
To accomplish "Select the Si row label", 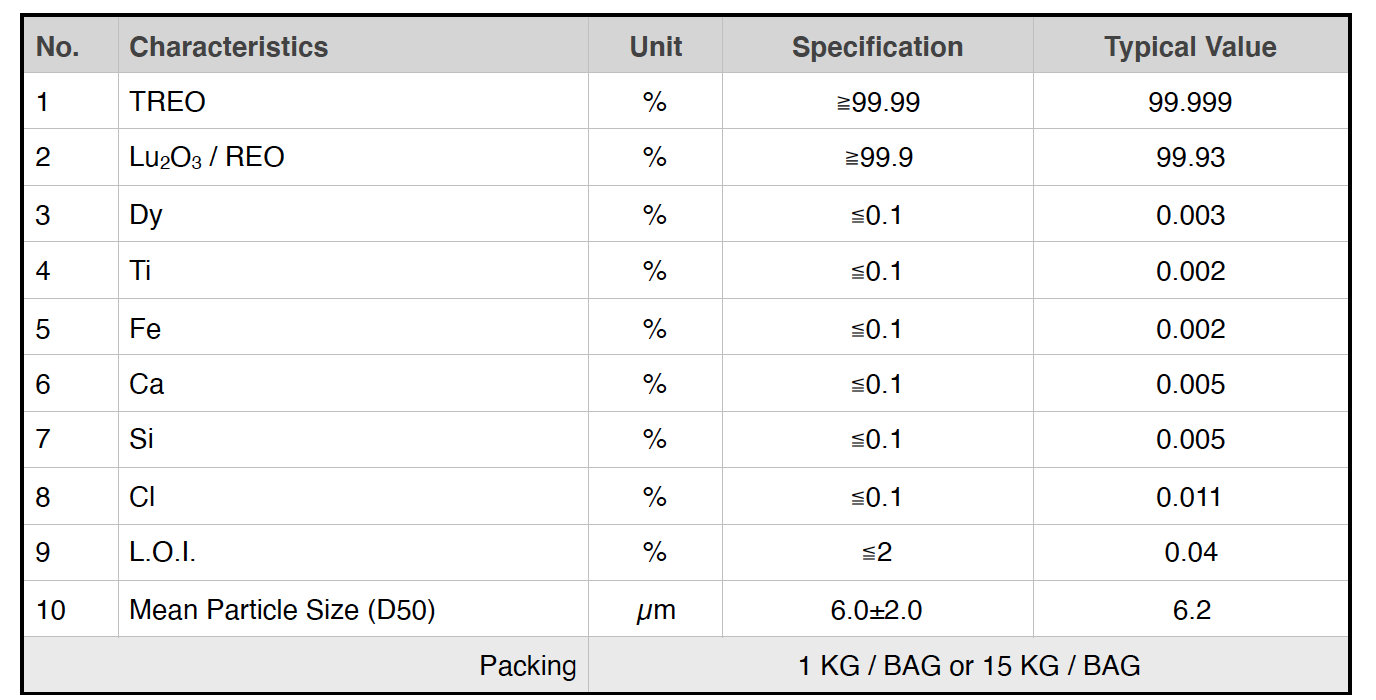I will pos(141,439).
